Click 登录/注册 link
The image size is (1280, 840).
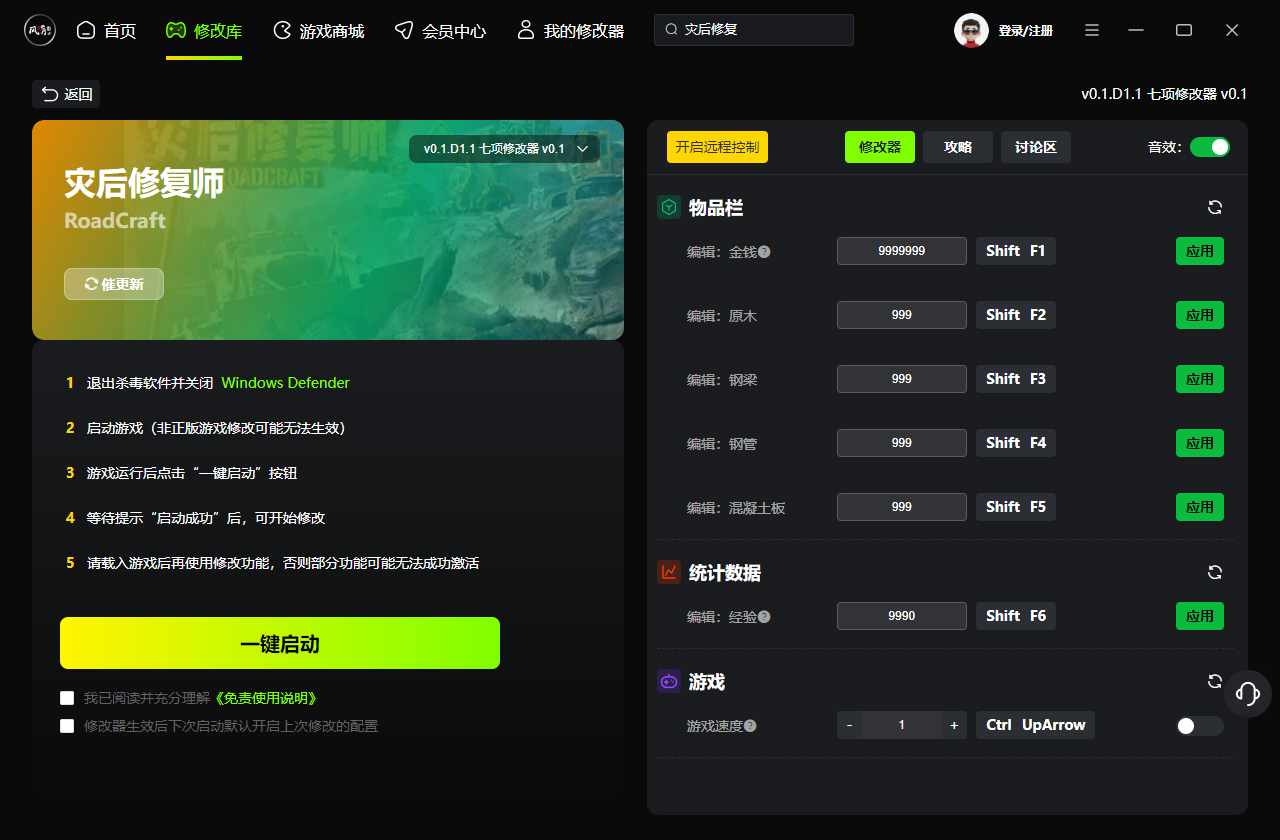(1025, 31)
